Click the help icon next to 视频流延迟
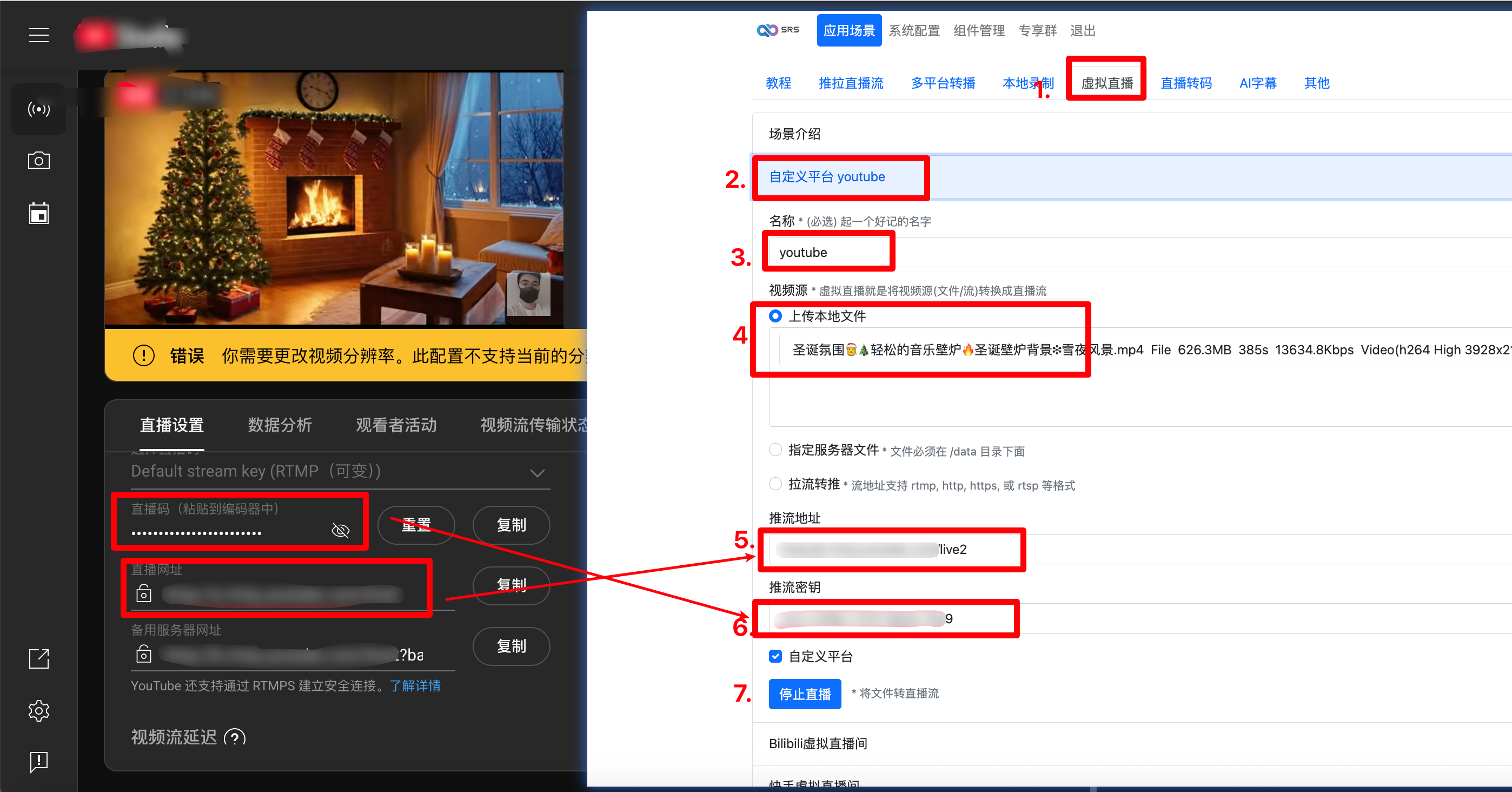The width and height of the screenshot is (1512, 792). point(235,737)
